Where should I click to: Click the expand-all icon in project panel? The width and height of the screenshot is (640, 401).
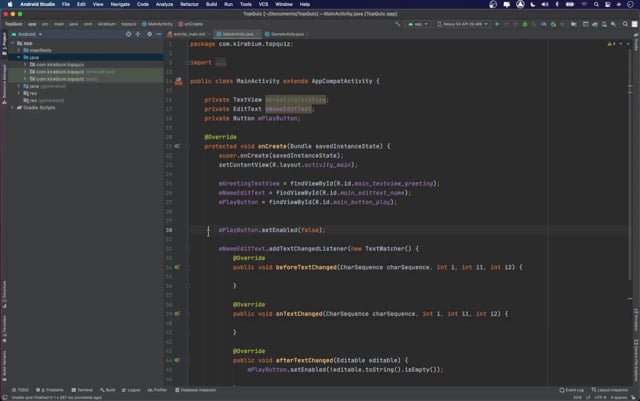(x=138, y=34)
